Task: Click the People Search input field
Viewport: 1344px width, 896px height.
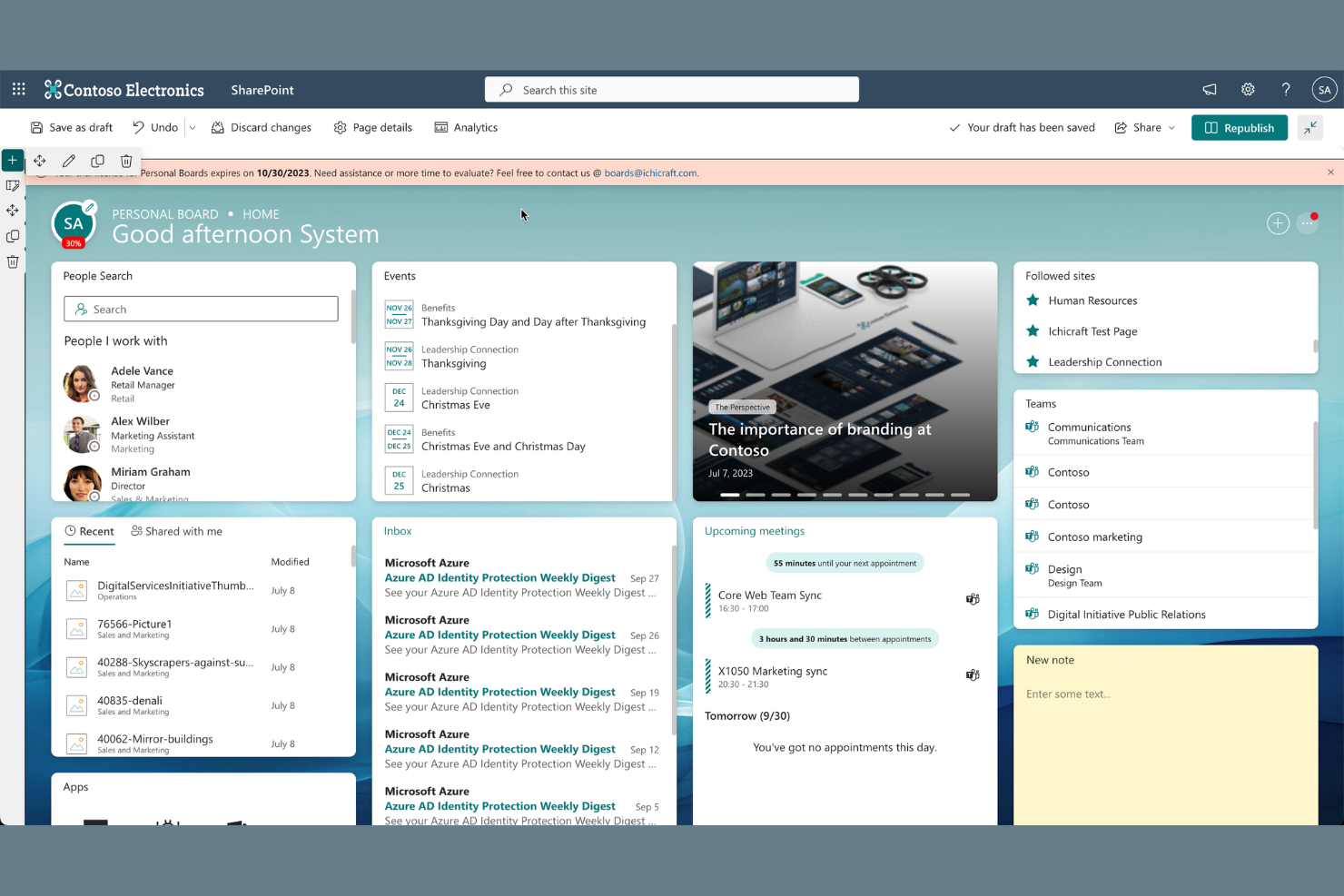Action: point(201,309)
